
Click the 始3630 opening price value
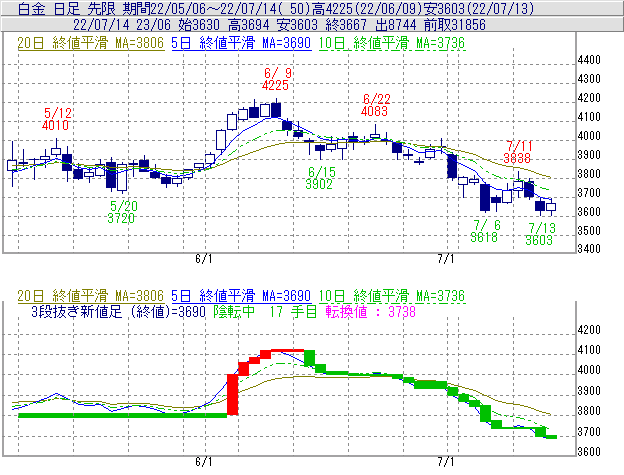click(199, 25)
